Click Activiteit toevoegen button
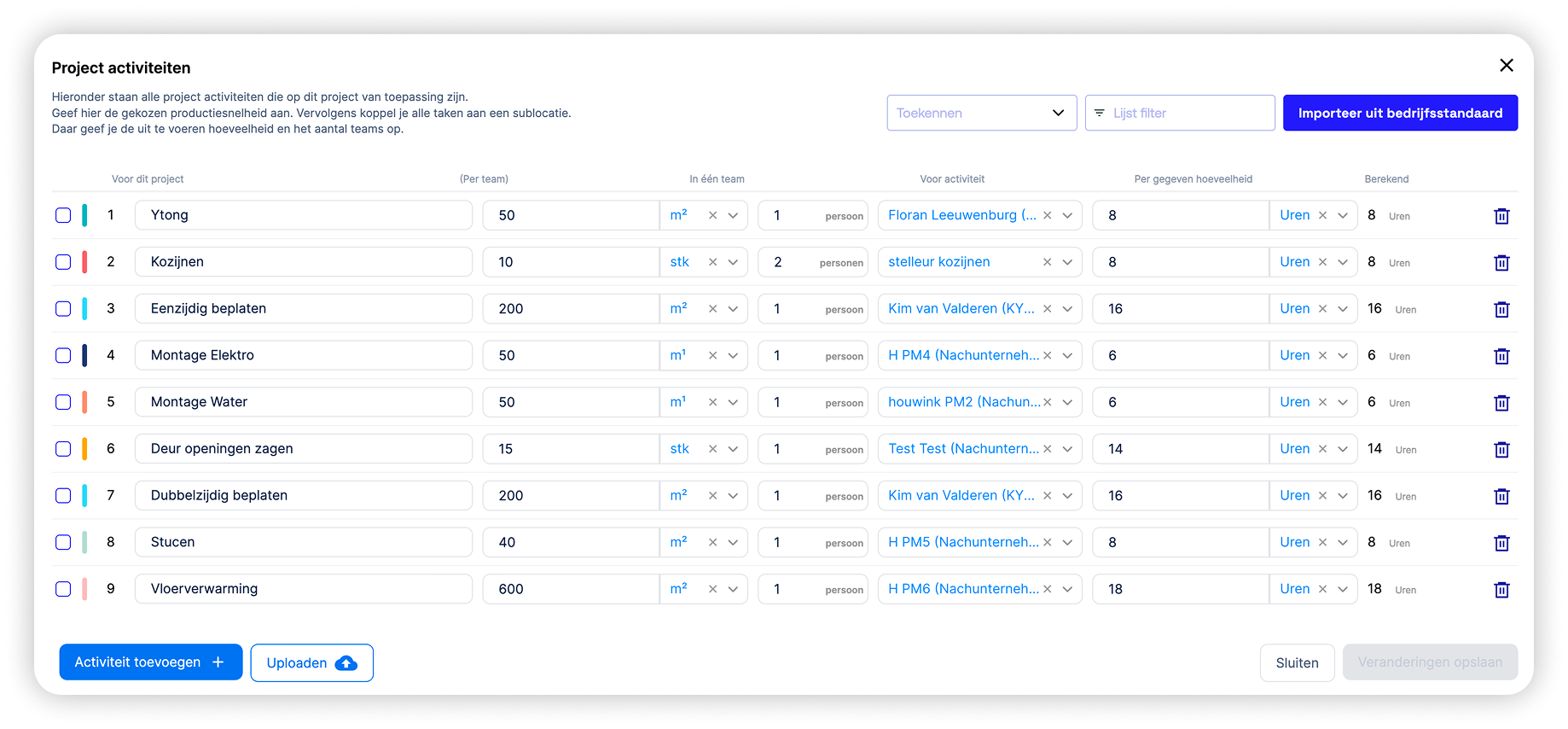1568x729 pixels. (150, 662)
